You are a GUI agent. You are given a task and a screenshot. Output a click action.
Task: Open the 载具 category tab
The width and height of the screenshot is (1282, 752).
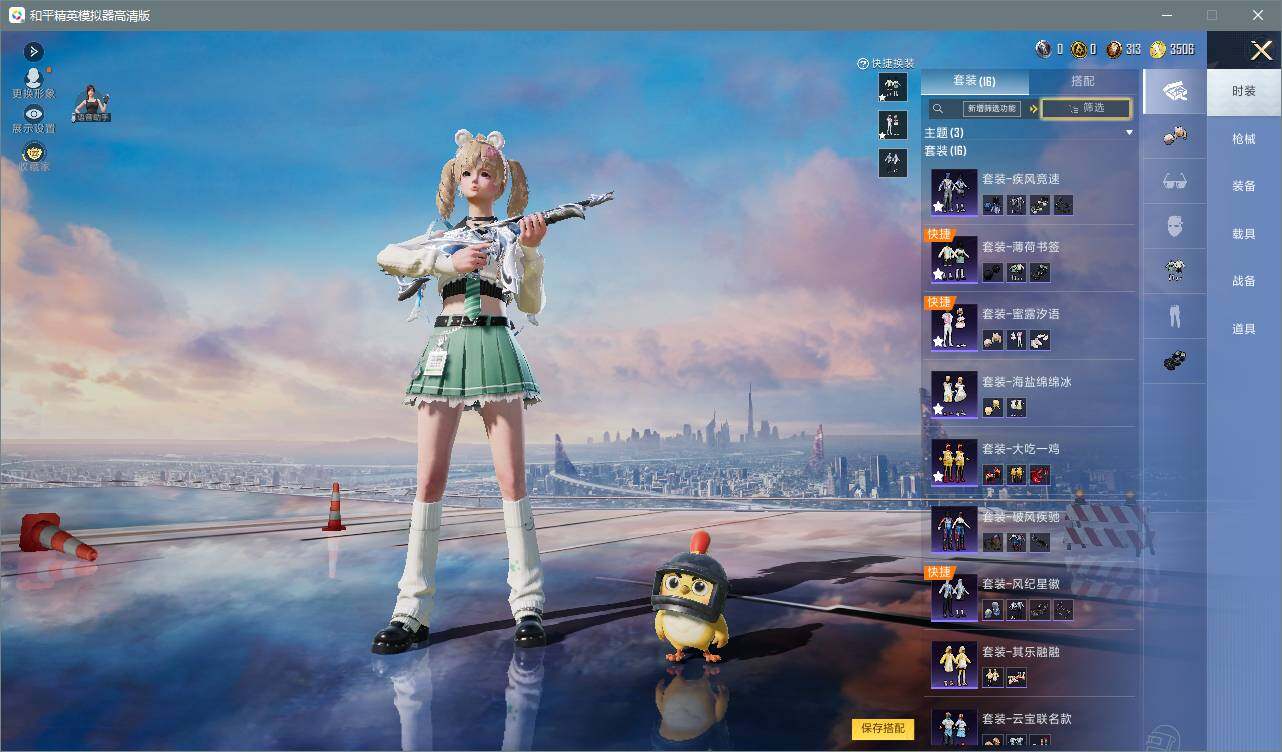(x=1244, y=234)
